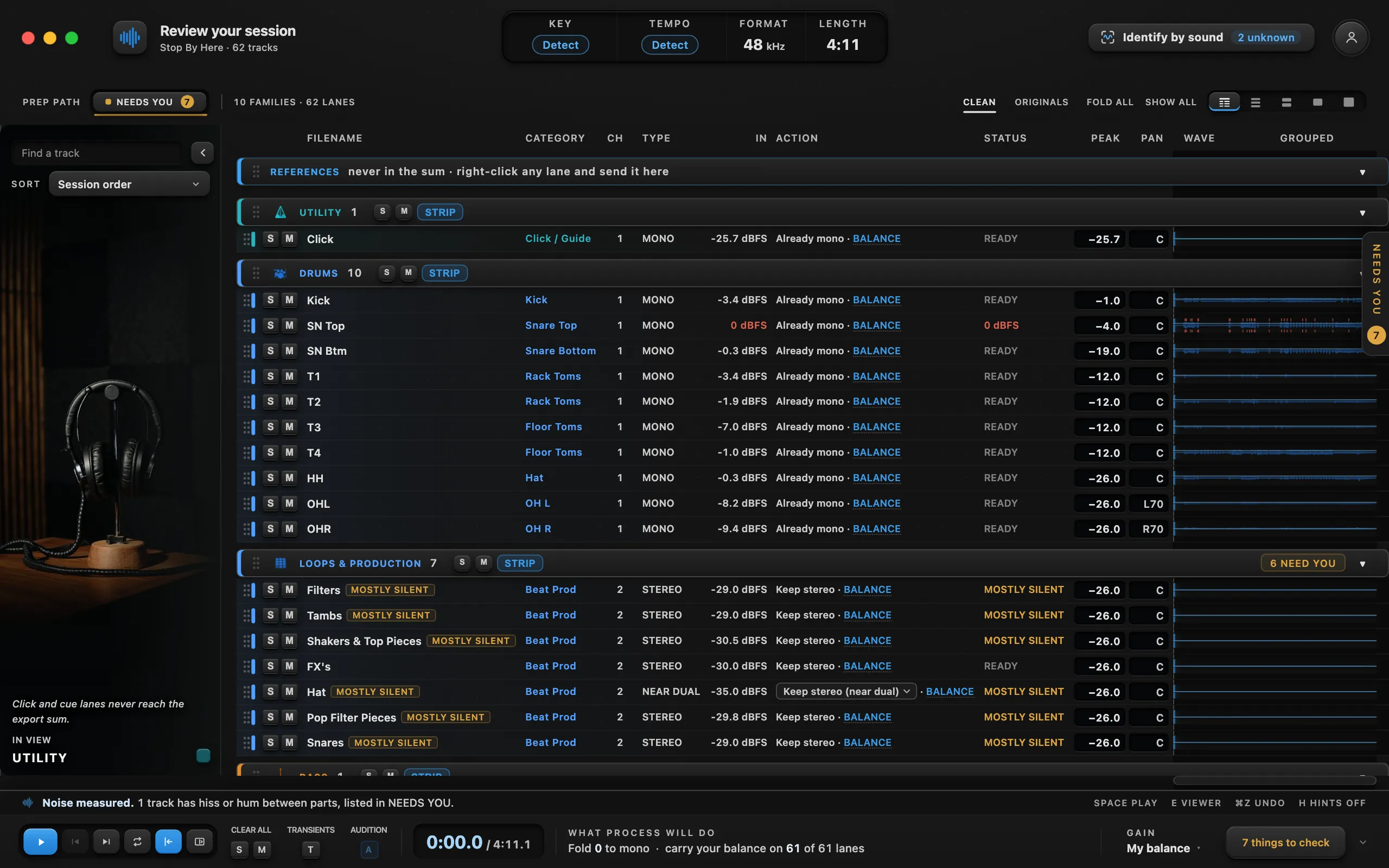Click the waveform app logo icon
The image size is (1389, 868).
[130, 37]
